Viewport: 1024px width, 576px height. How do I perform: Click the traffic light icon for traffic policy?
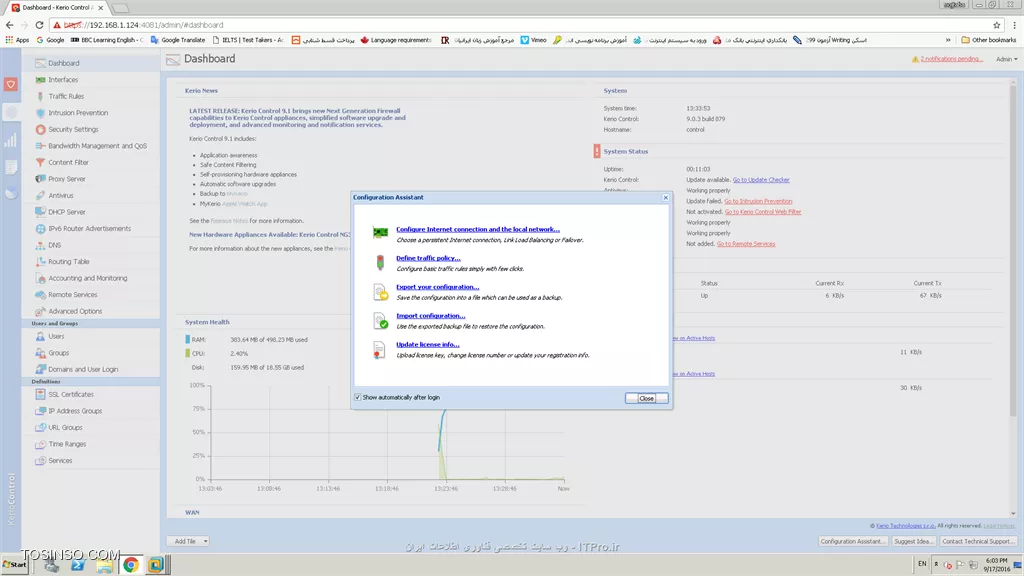380,262
